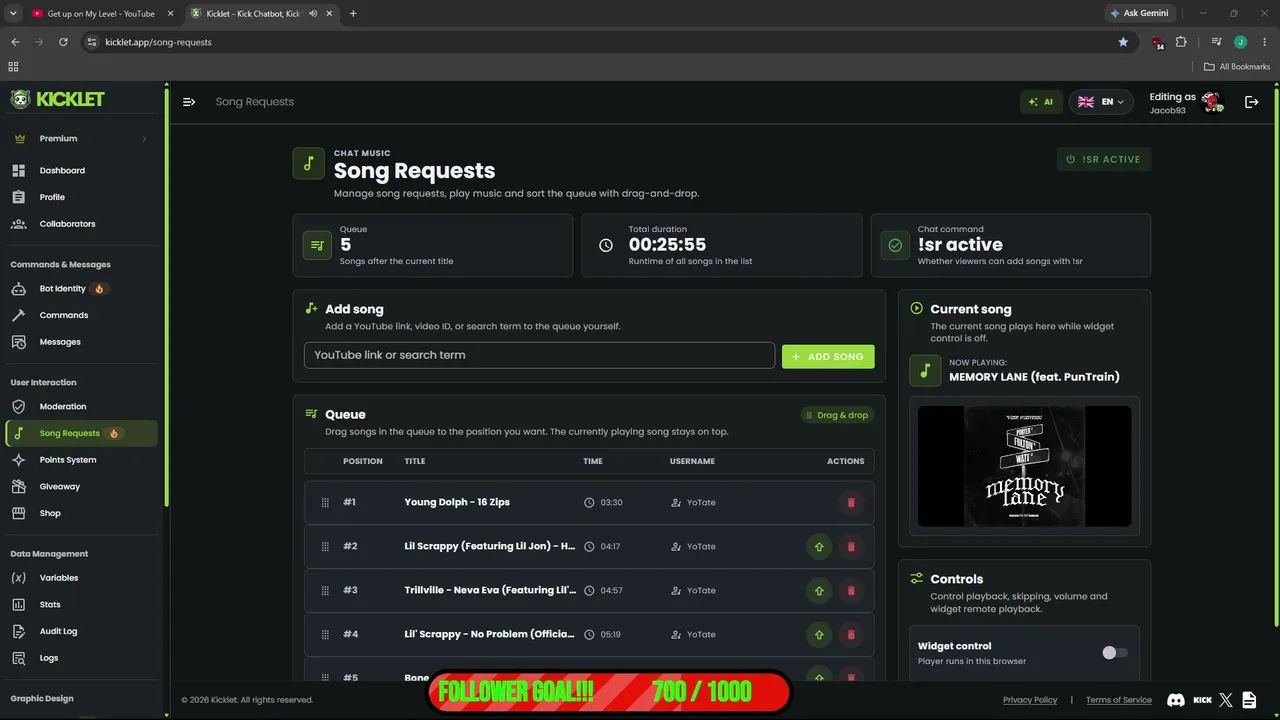Click the ADD SONG button
The width and height of the screenshot is (1280, 720).
(x=828, y=357)
